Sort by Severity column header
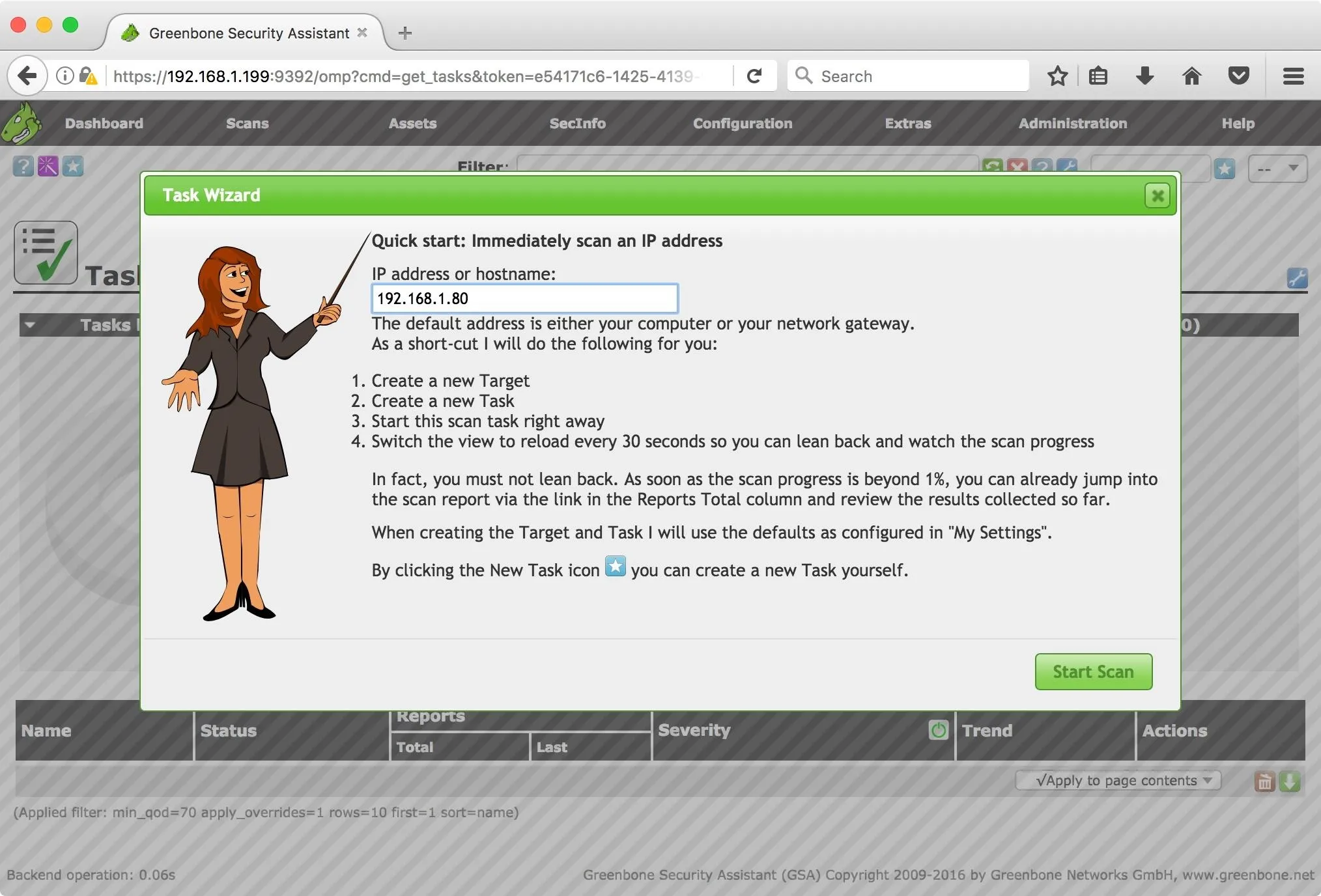The width and height of the screenshot is (1321, 896). click(694, 730)
